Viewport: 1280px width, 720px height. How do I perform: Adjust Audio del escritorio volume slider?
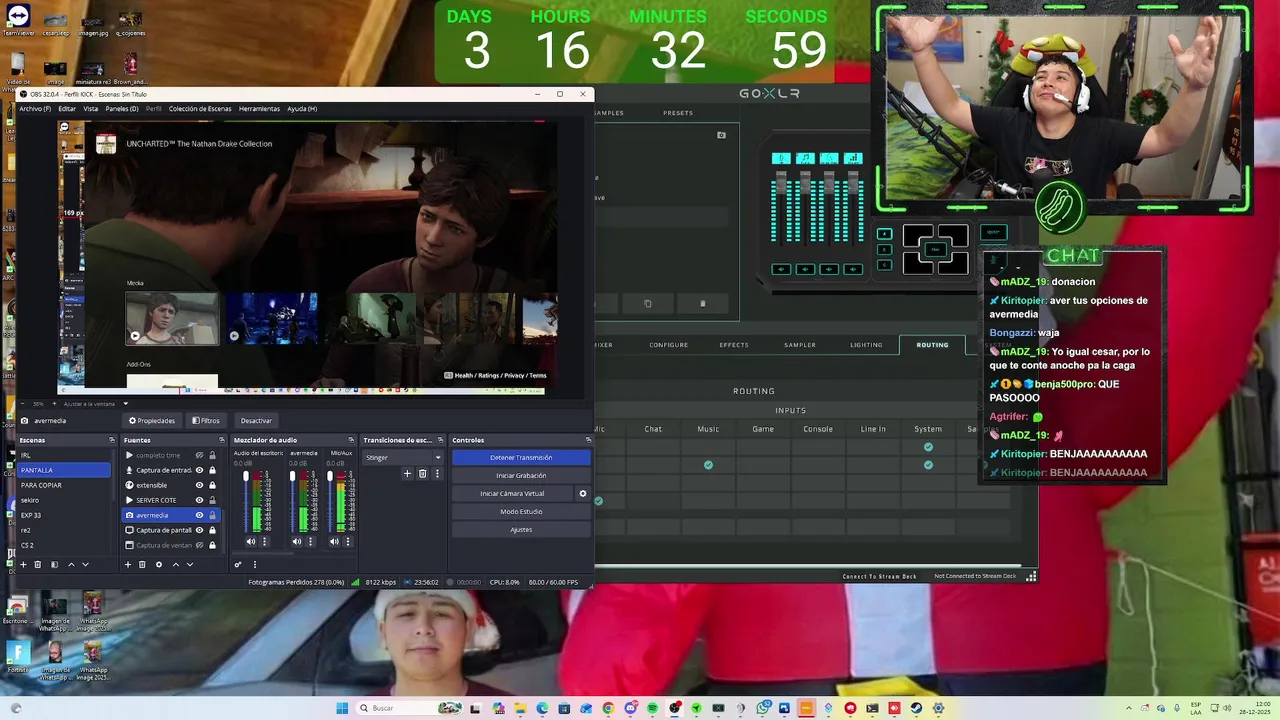pos(246,478)
